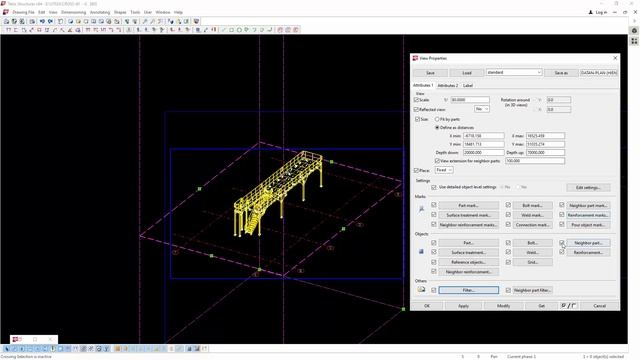640x360 pixels.
Task: Select the draw rectangle tool in toolbar
Action: point(231,30)
